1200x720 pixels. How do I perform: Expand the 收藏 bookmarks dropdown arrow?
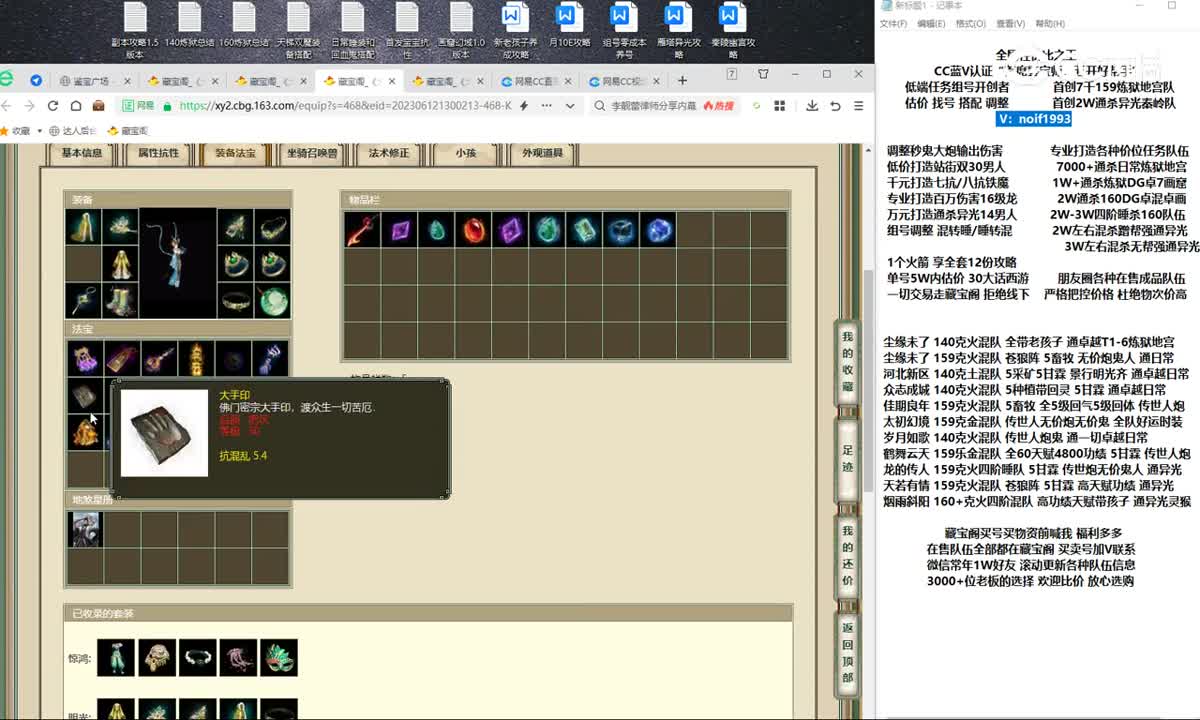pos(38,130)
